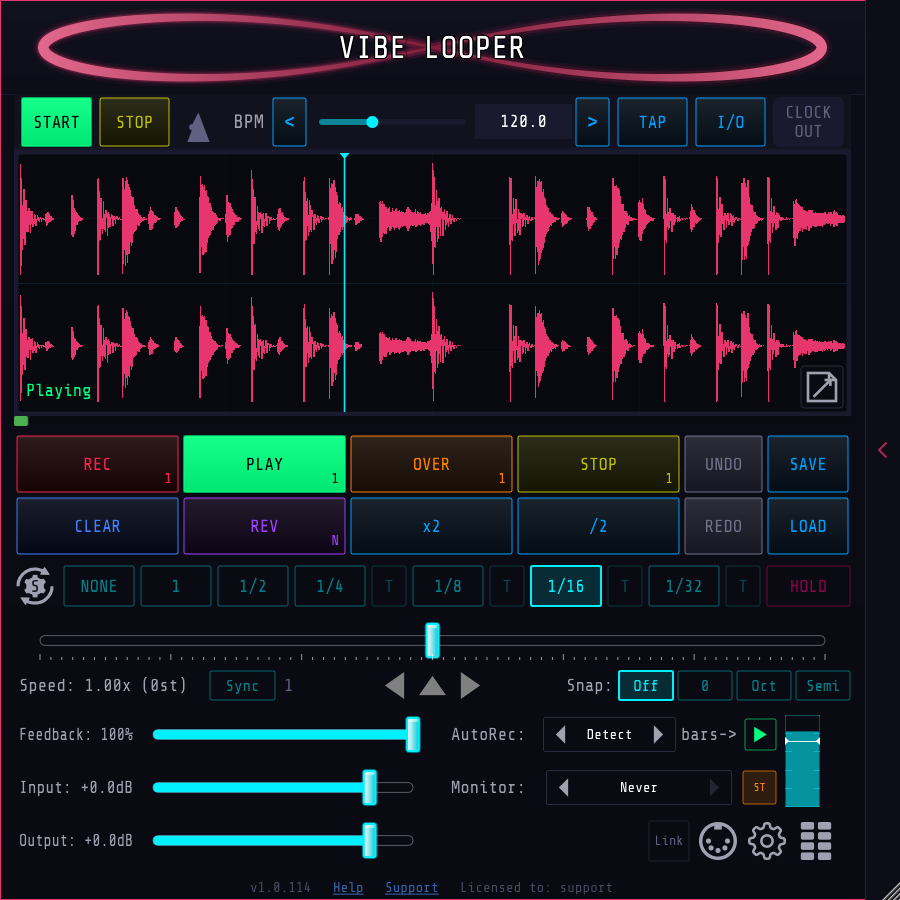Click Monitor Never previous arrow
Screen dimensions: 900x900
[564, 788]
